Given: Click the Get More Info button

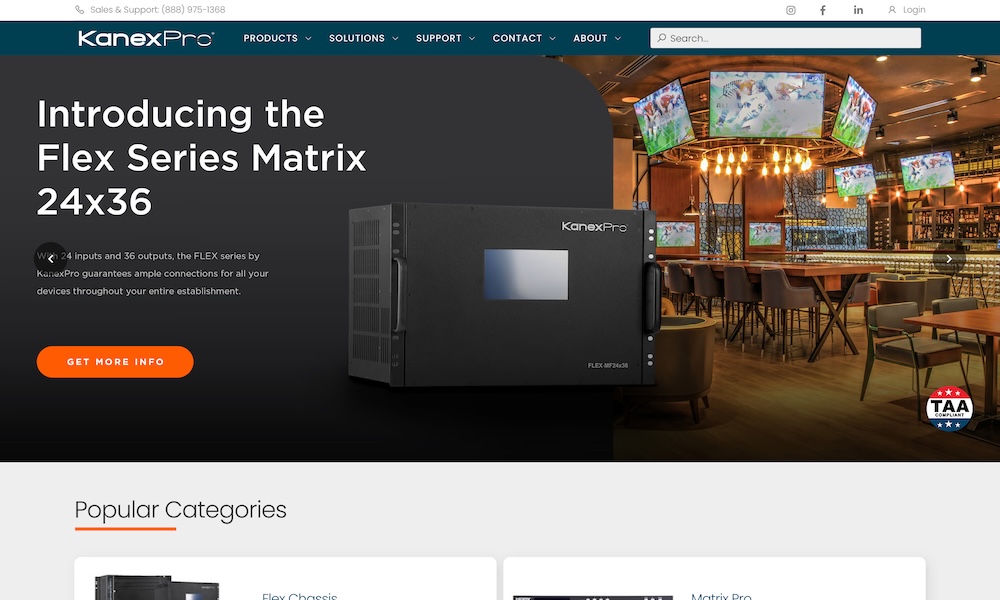Looking at the screenshot, I should click(x=115, y=362).
